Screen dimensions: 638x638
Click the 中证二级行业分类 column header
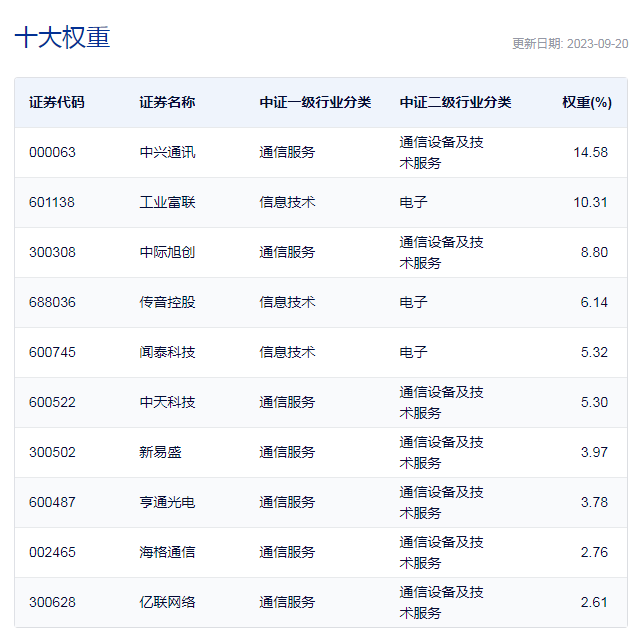pos(455,102)
